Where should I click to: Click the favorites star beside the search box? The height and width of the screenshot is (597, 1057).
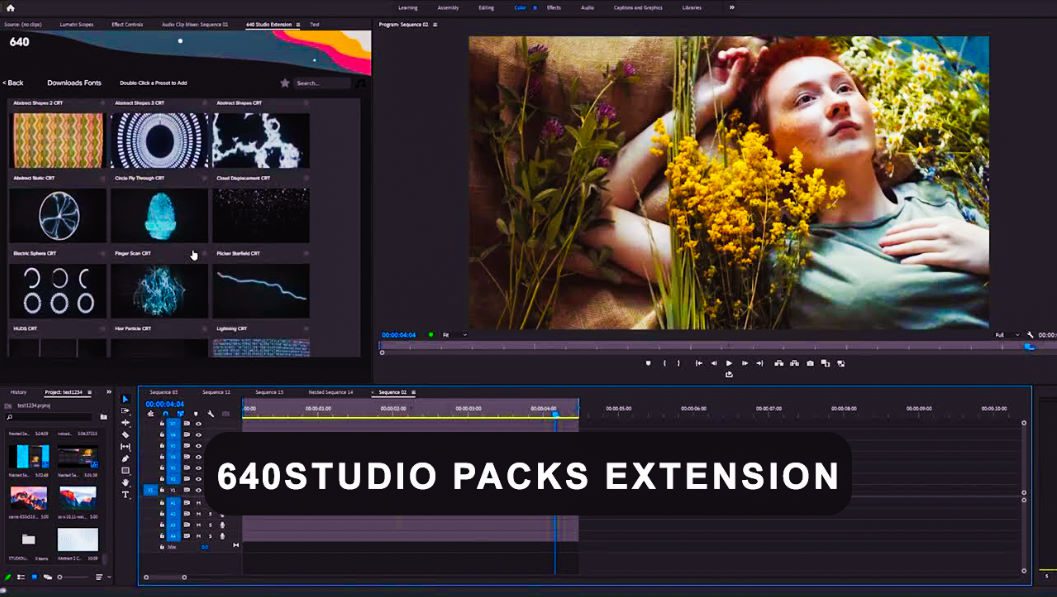coord(285,83)
